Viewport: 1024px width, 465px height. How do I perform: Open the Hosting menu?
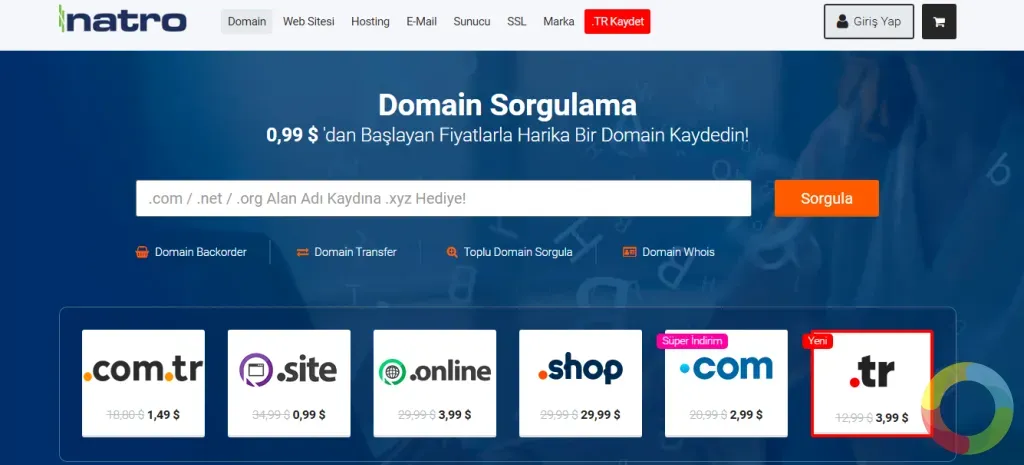370,22
